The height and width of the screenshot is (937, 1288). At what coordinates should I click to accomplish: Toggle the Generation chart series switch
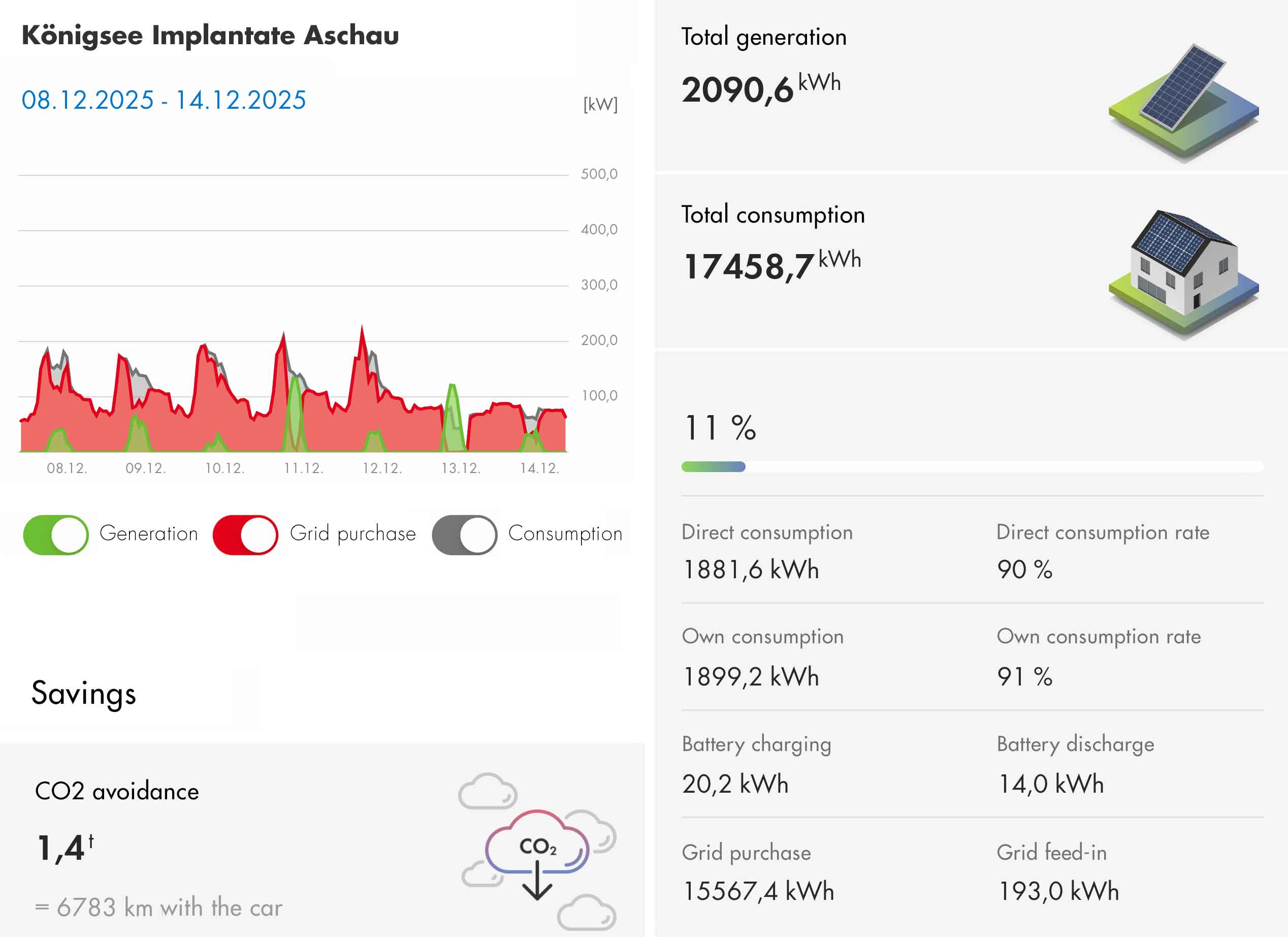click(x=56, y=535)
